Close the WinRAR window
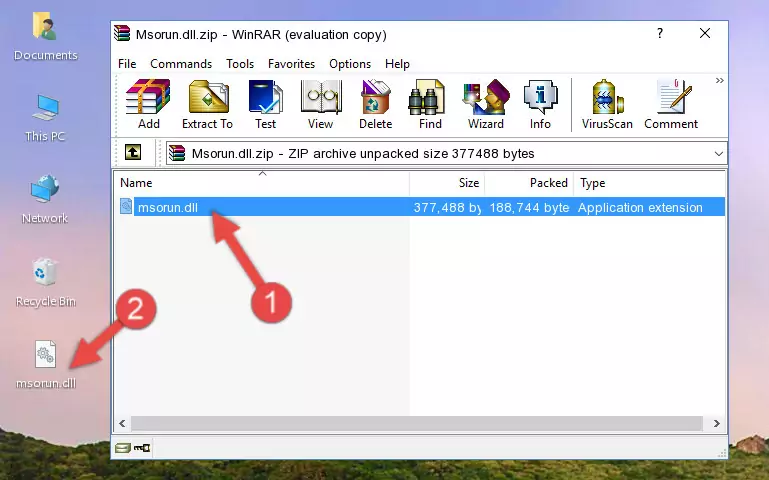 [x=705, y=33]
